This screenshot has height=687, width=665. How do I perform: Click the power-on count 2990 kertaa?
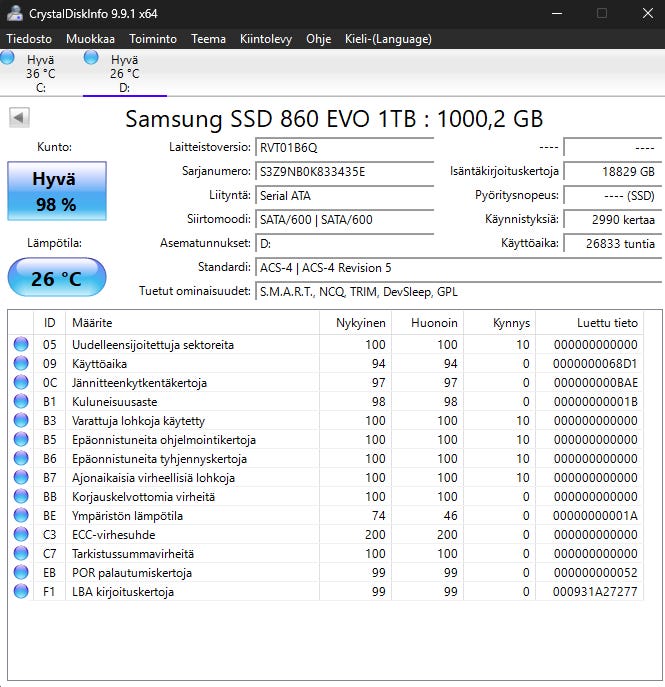612,220
